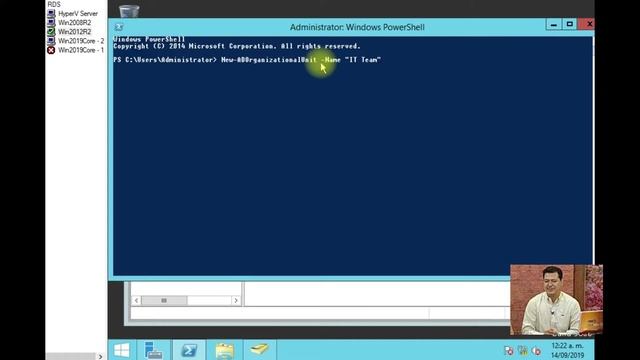The image size is (640, 360).
Task: Open the Win2012R2 server entry
Action: [75, 31]
